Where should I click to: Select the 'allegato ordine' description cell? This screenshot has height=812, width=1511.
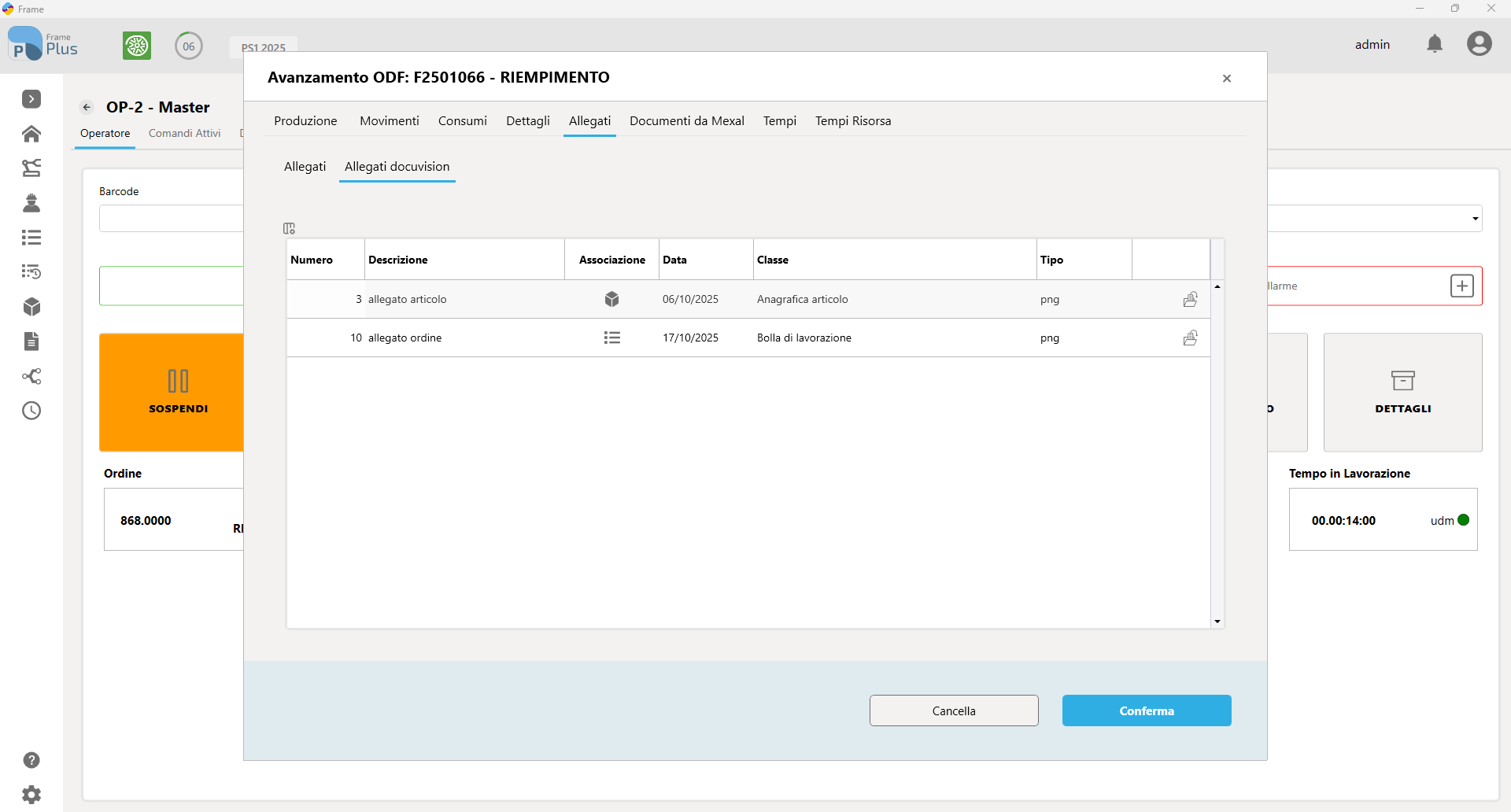pyautogui.click(x=465, y=338)
